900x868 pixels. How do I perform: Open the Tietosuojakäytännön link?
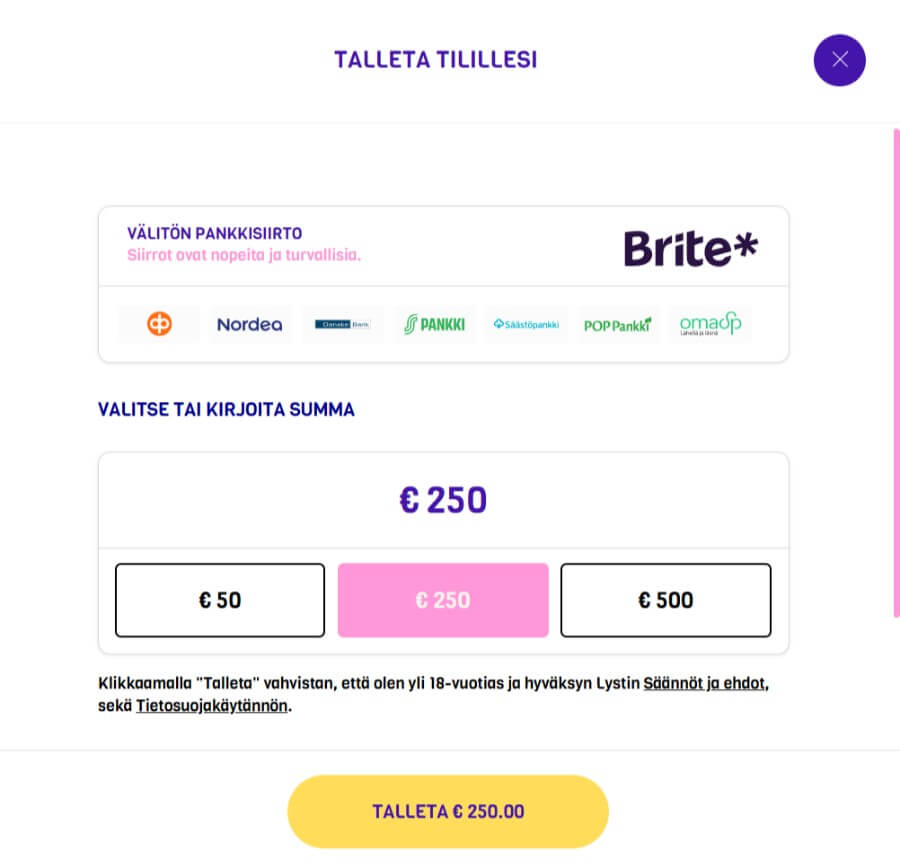coord(211,706)
